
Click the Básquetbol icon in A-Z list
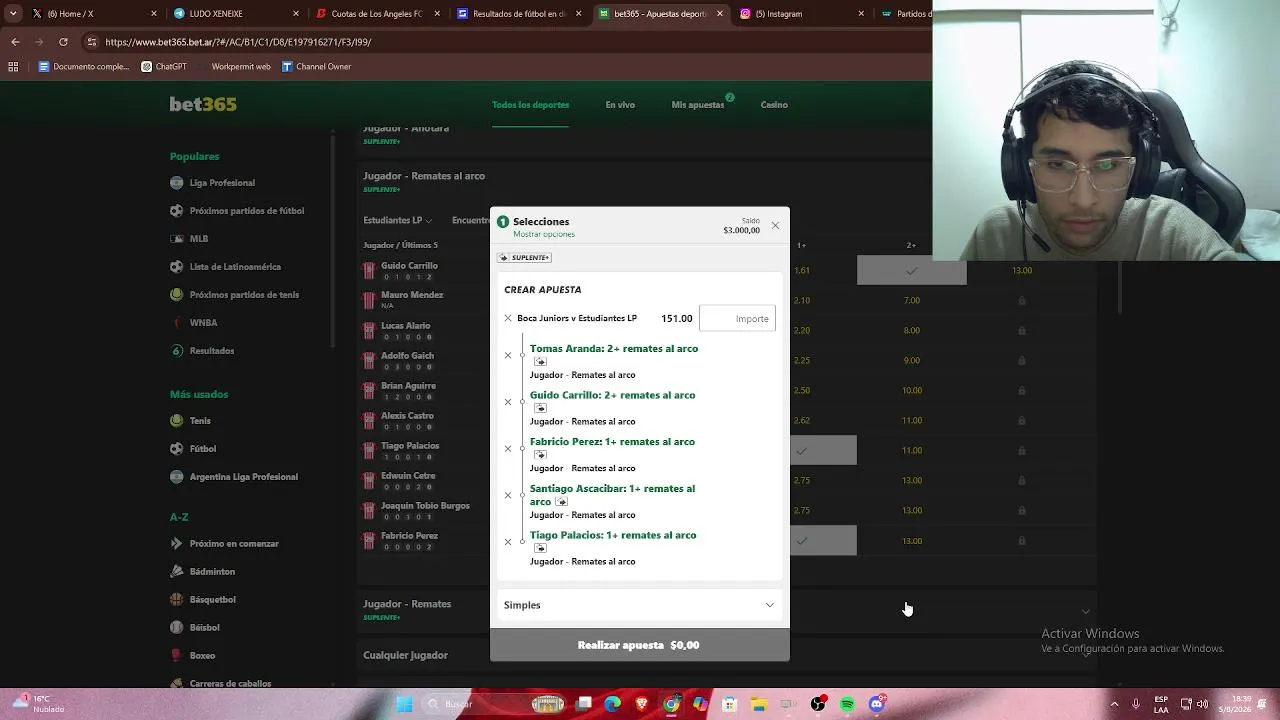click(177, 600)
